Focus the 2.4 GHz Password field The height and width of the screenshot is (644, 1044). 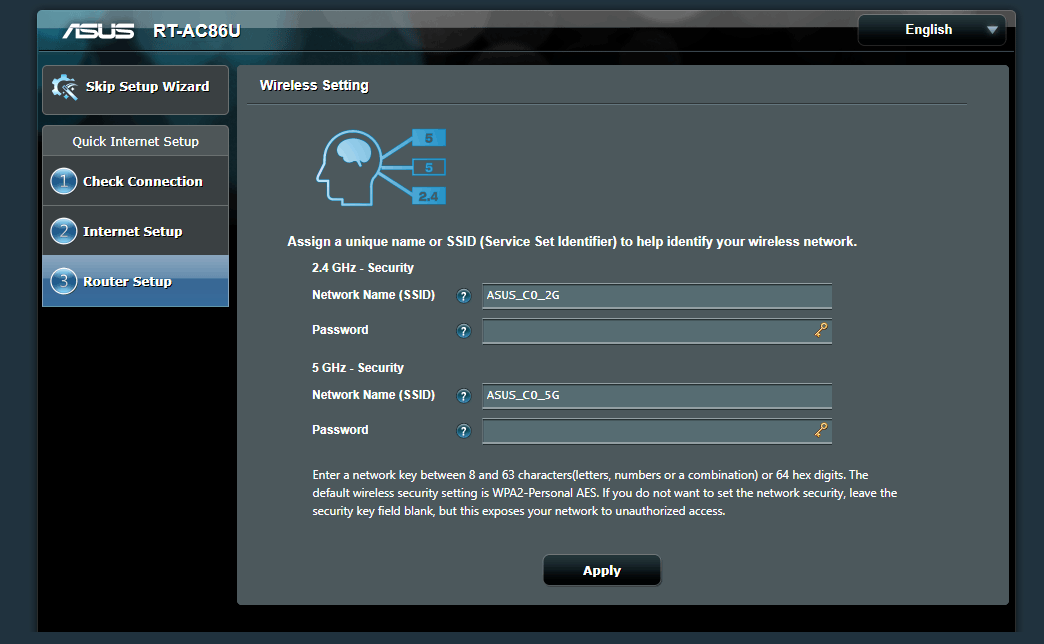pyautogui.click(x=656, y=331)
